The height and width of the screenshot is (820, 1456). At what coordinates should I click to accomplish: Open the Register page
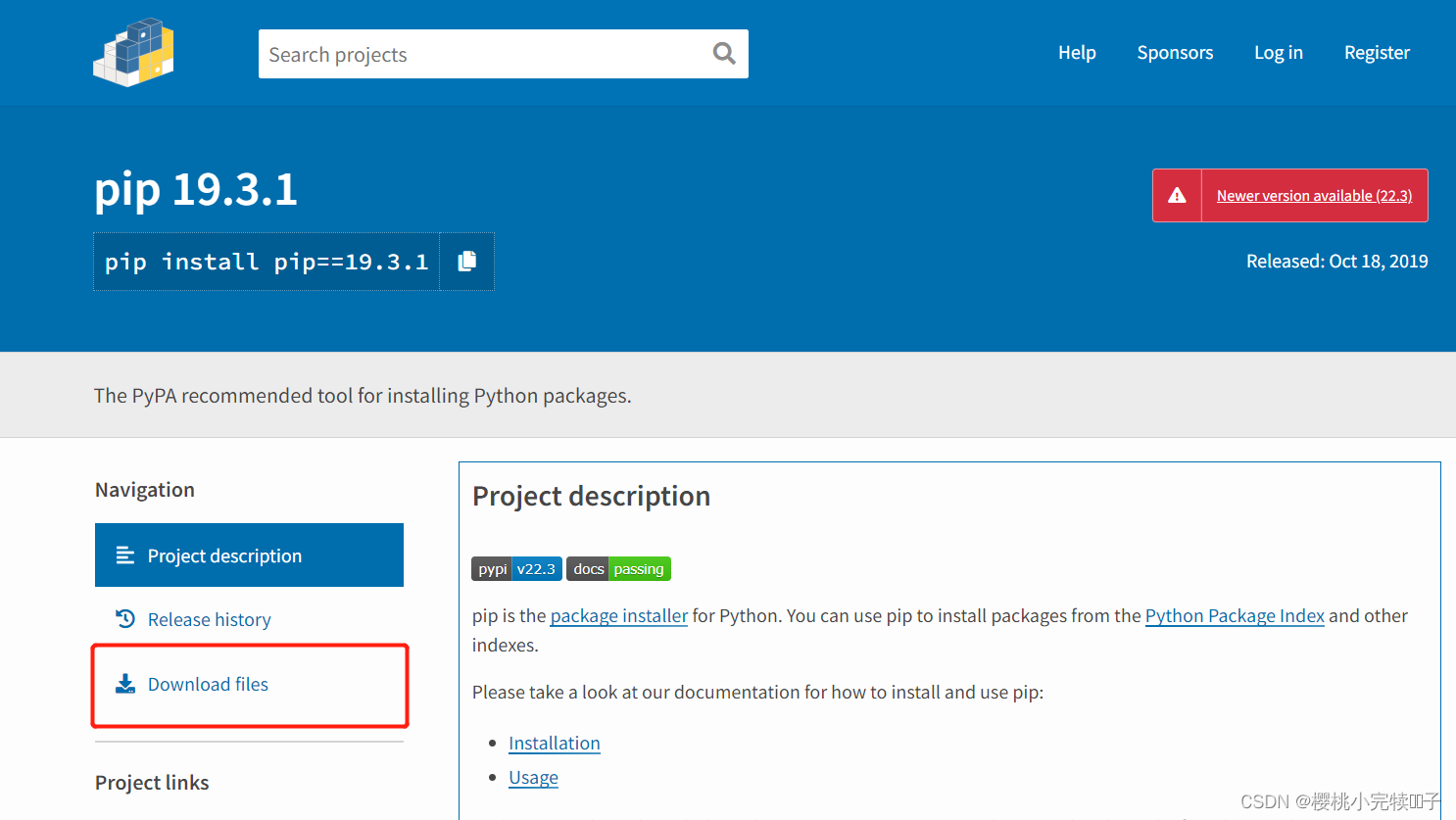tap(1377, 53)
